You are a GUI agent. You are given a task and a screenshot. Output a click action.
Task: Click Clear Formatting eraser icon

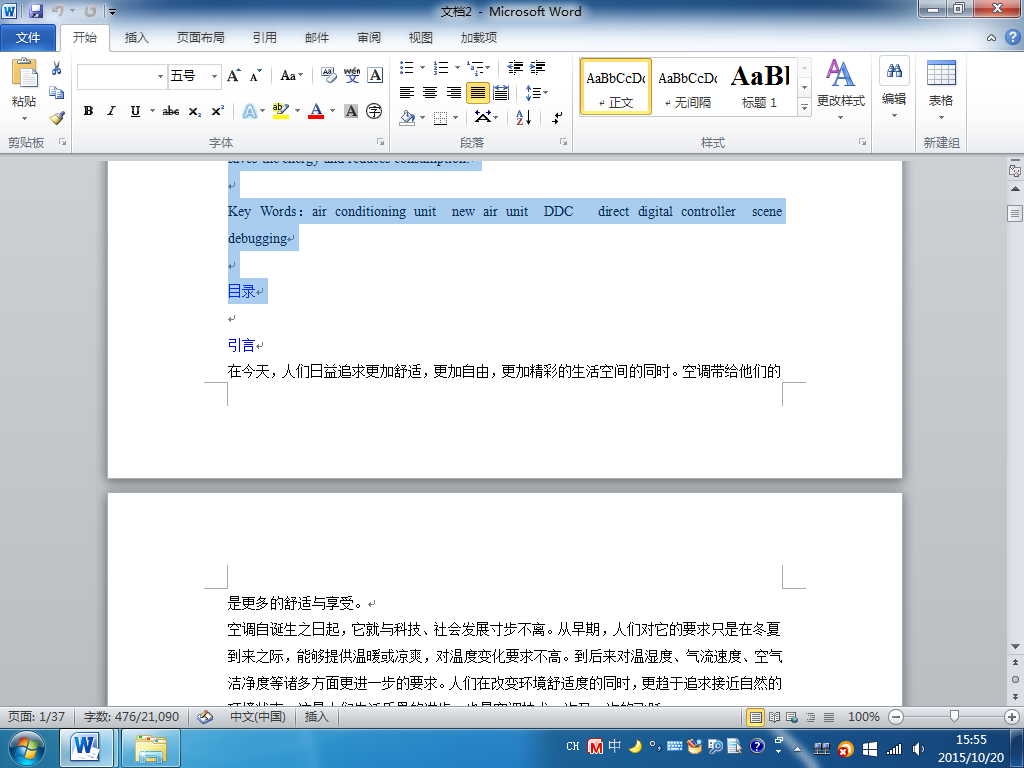tap(328, 76)
